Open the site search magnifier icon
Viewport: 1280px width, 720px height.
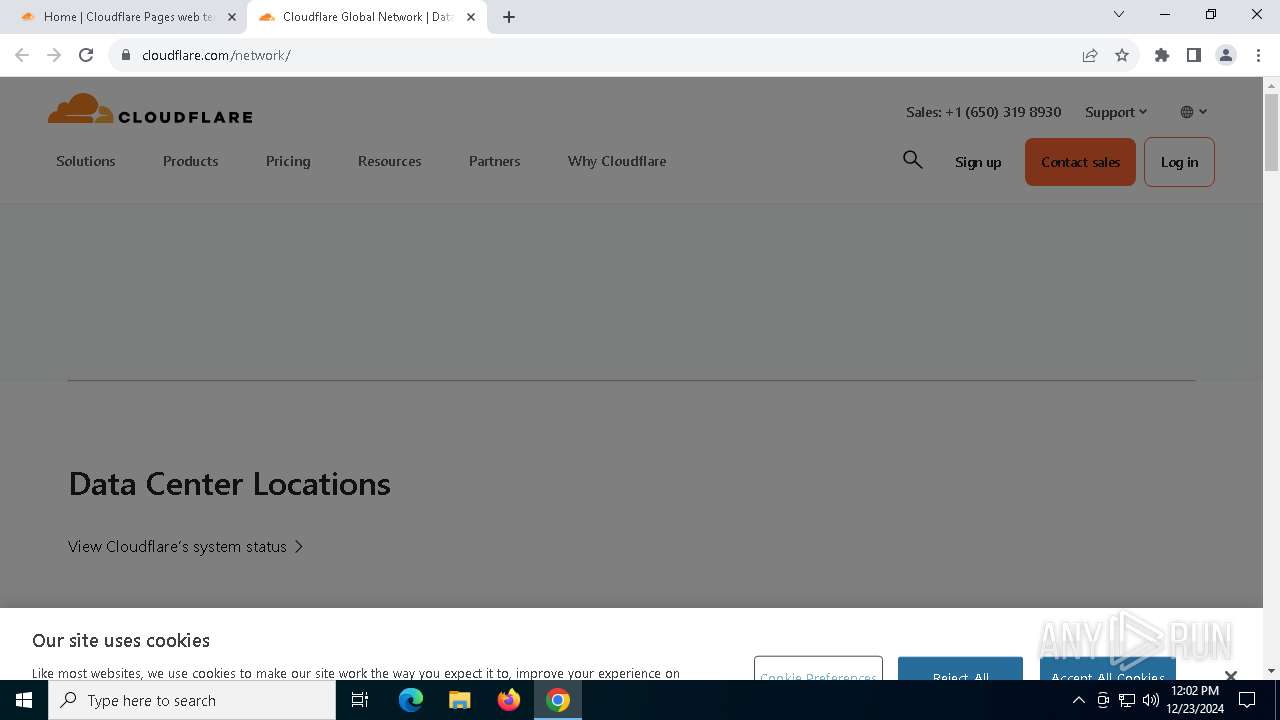(912, 160)
